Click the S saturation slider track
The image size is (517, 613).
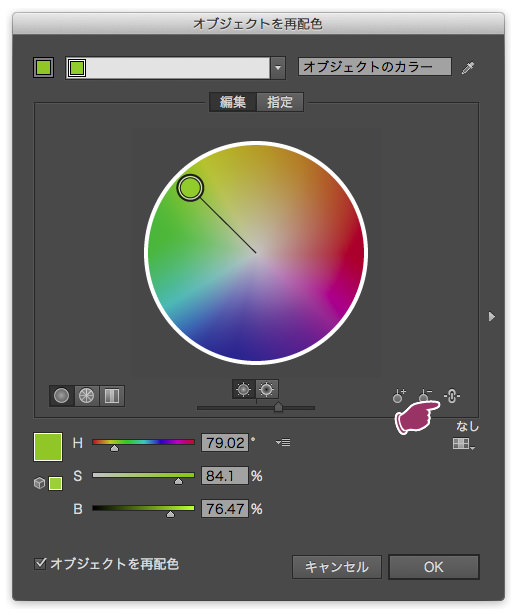[144, 475]
